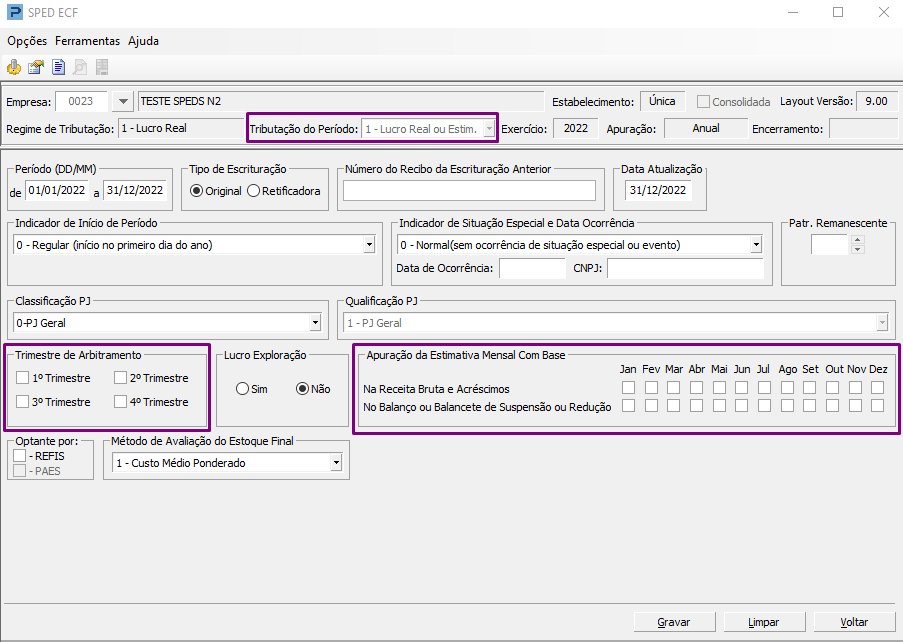Focus the Data de Ocorrência field

533,268
